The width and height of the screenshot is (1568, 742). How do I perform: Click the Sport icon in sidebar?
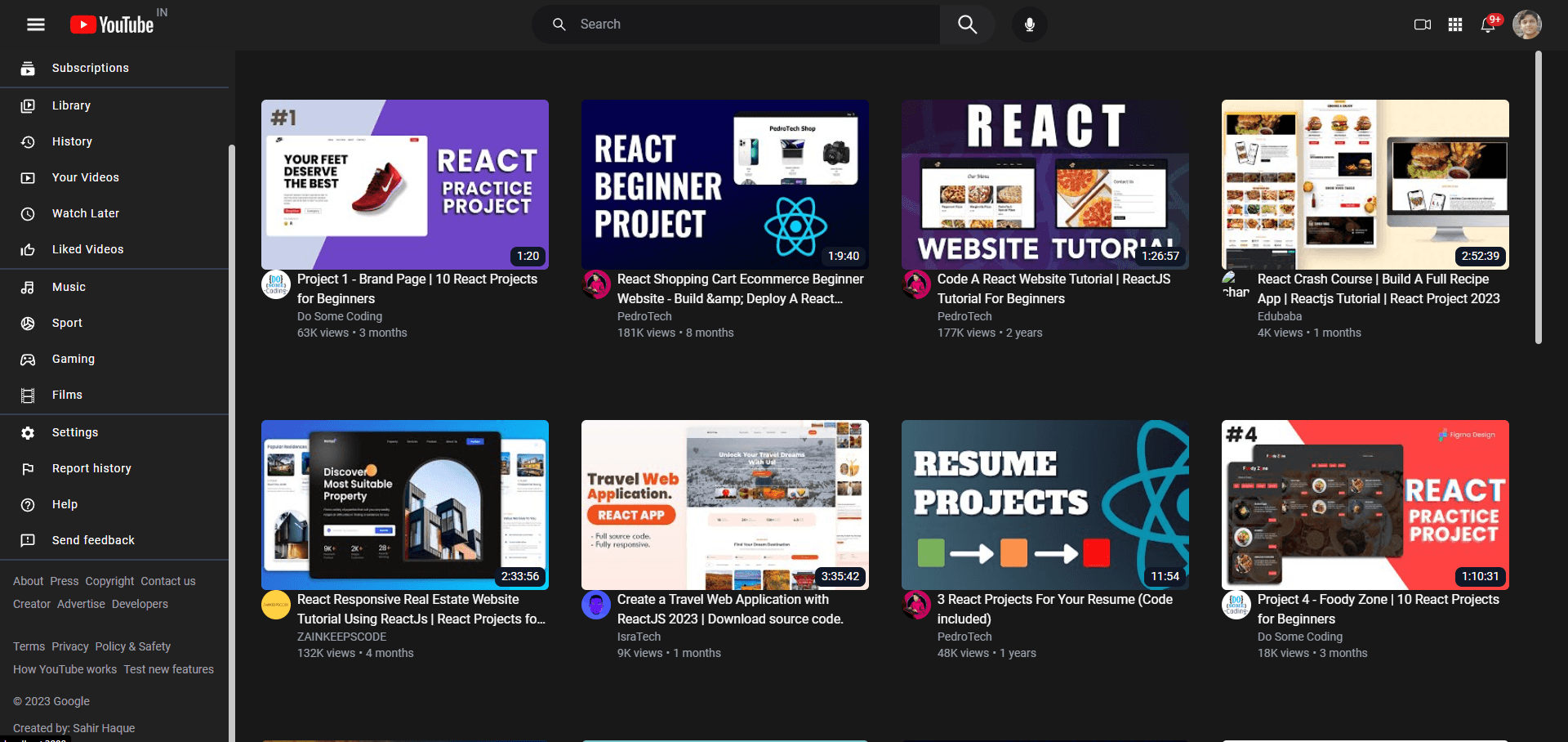28,323
